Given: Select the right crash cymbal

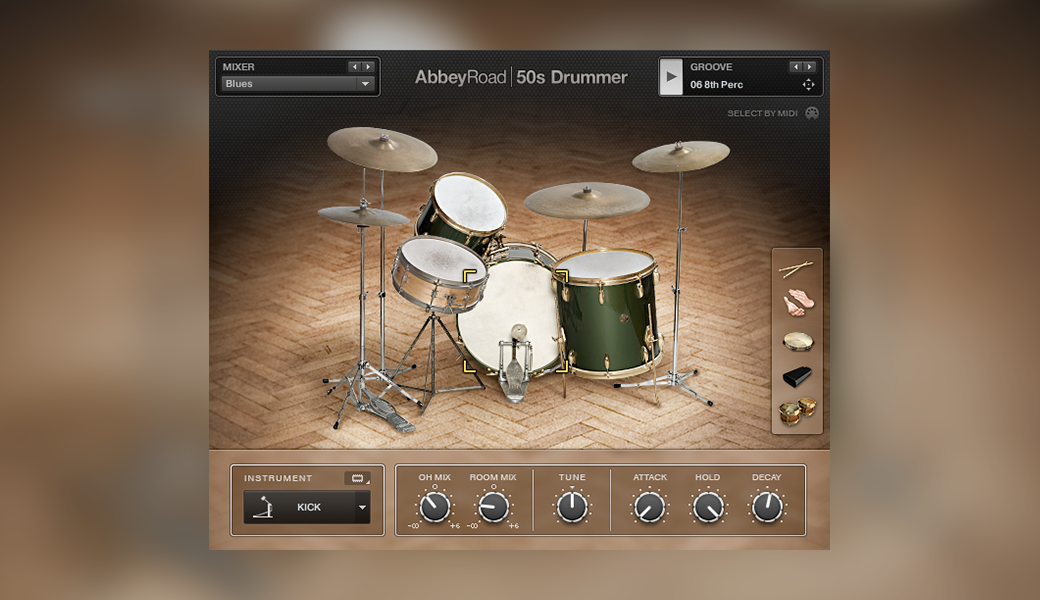Looking at the screenshot, I should coord(681,156).
